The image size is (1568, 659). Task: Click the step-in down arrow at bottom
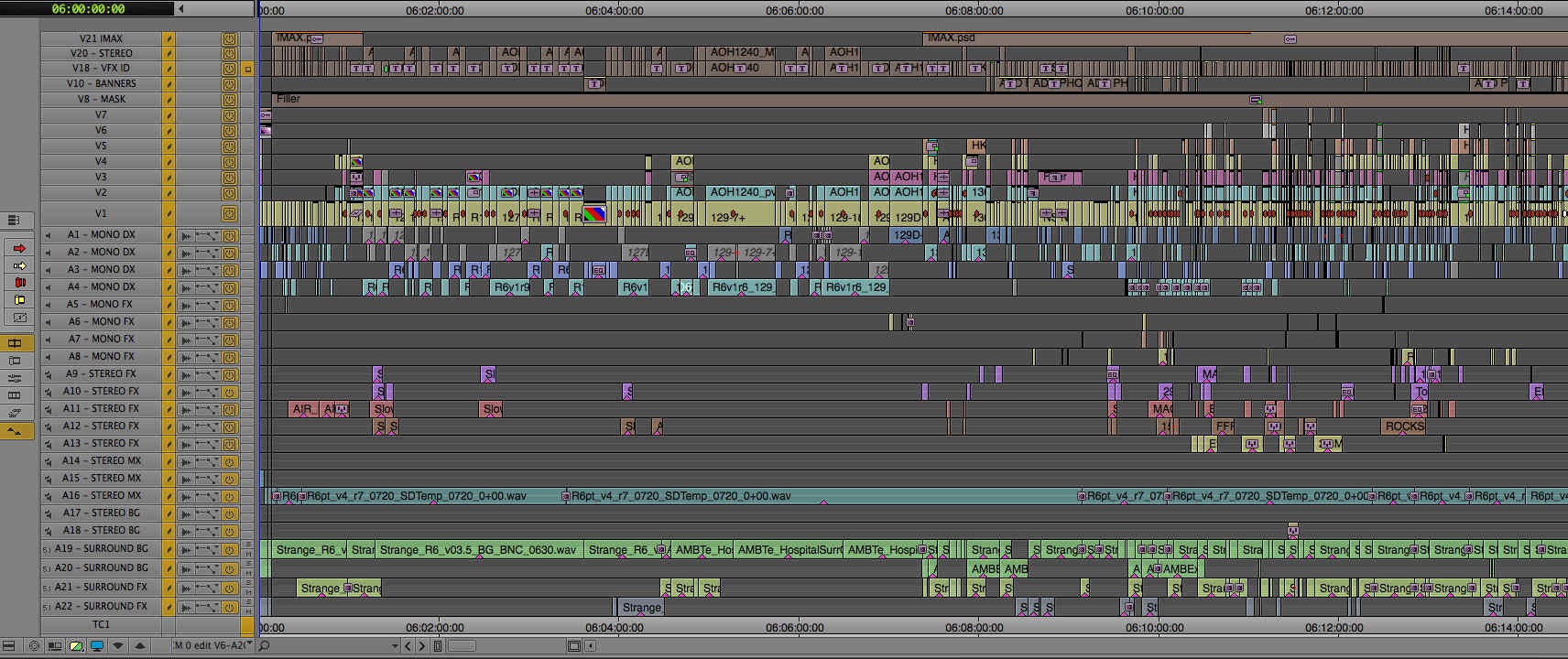click(117, 646)
